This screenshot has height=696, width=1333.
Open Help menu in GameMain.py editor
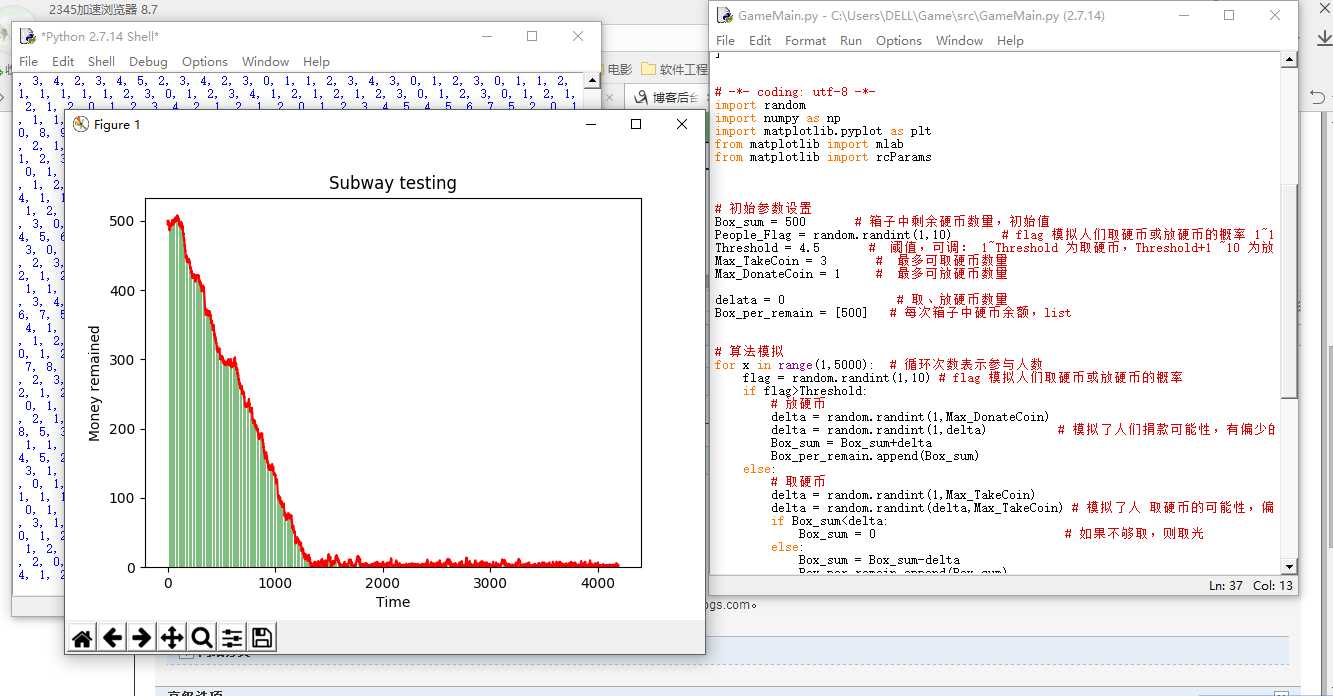pyautogui.click(x=1010, y=40)
